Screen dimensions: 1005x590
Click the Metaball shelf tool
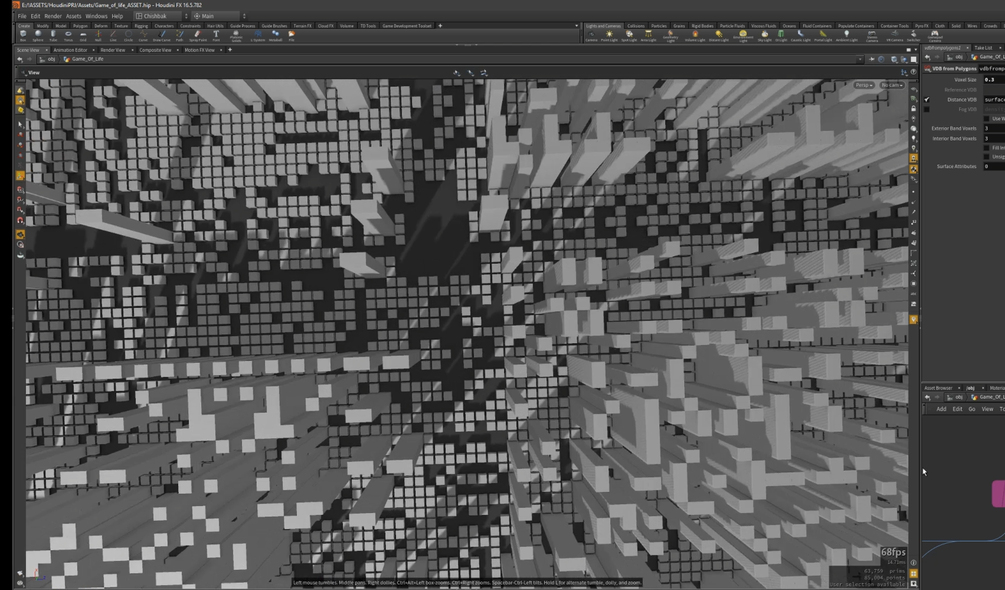pyautogui.click(x=276, y=35)
